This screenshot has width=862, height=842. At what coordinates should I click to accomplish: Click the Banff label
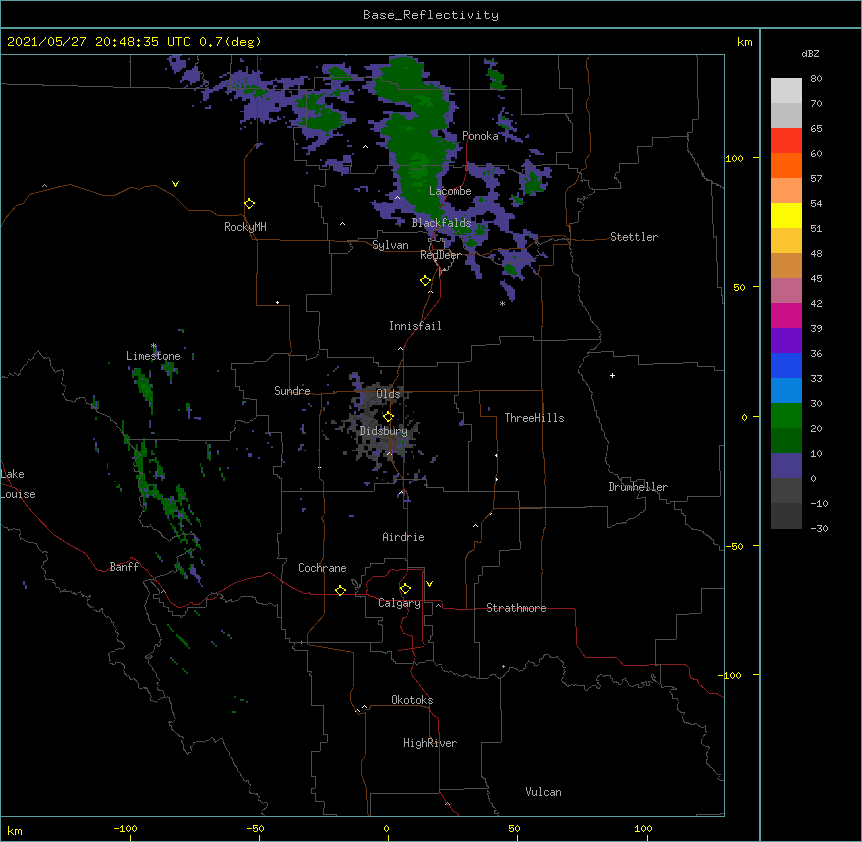coord(124,567)
